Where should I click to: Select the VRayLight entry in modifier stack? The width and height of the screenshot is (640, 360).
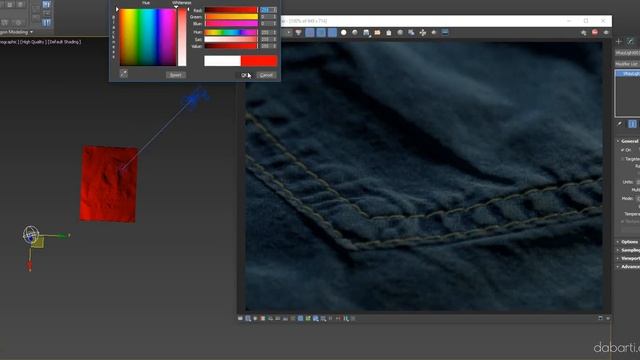point(628,73)
